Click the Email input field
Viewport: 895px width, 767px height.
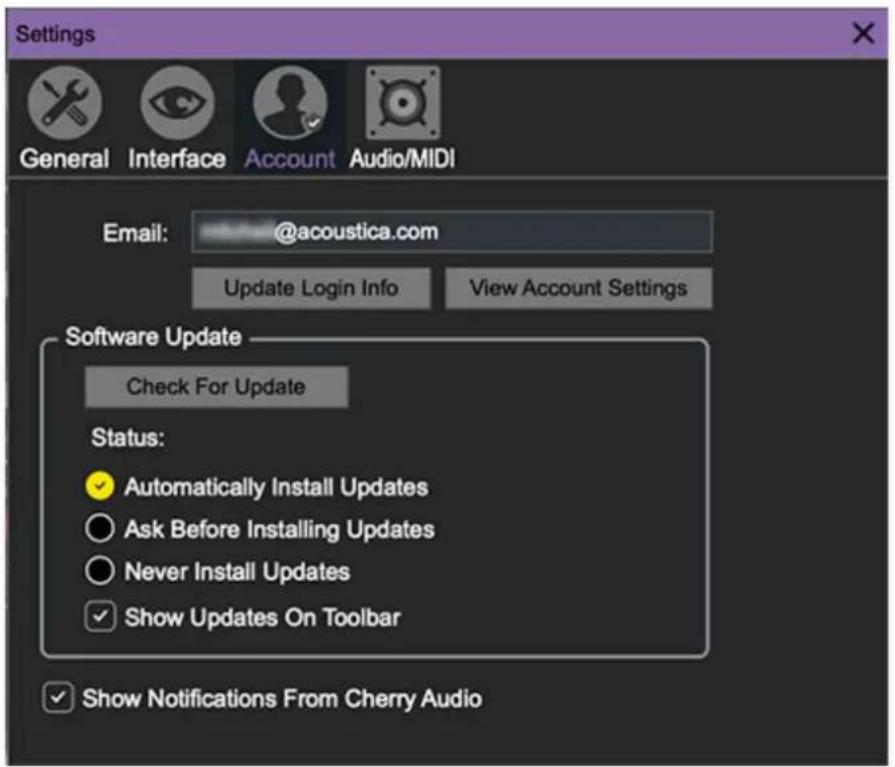(452, 232)
